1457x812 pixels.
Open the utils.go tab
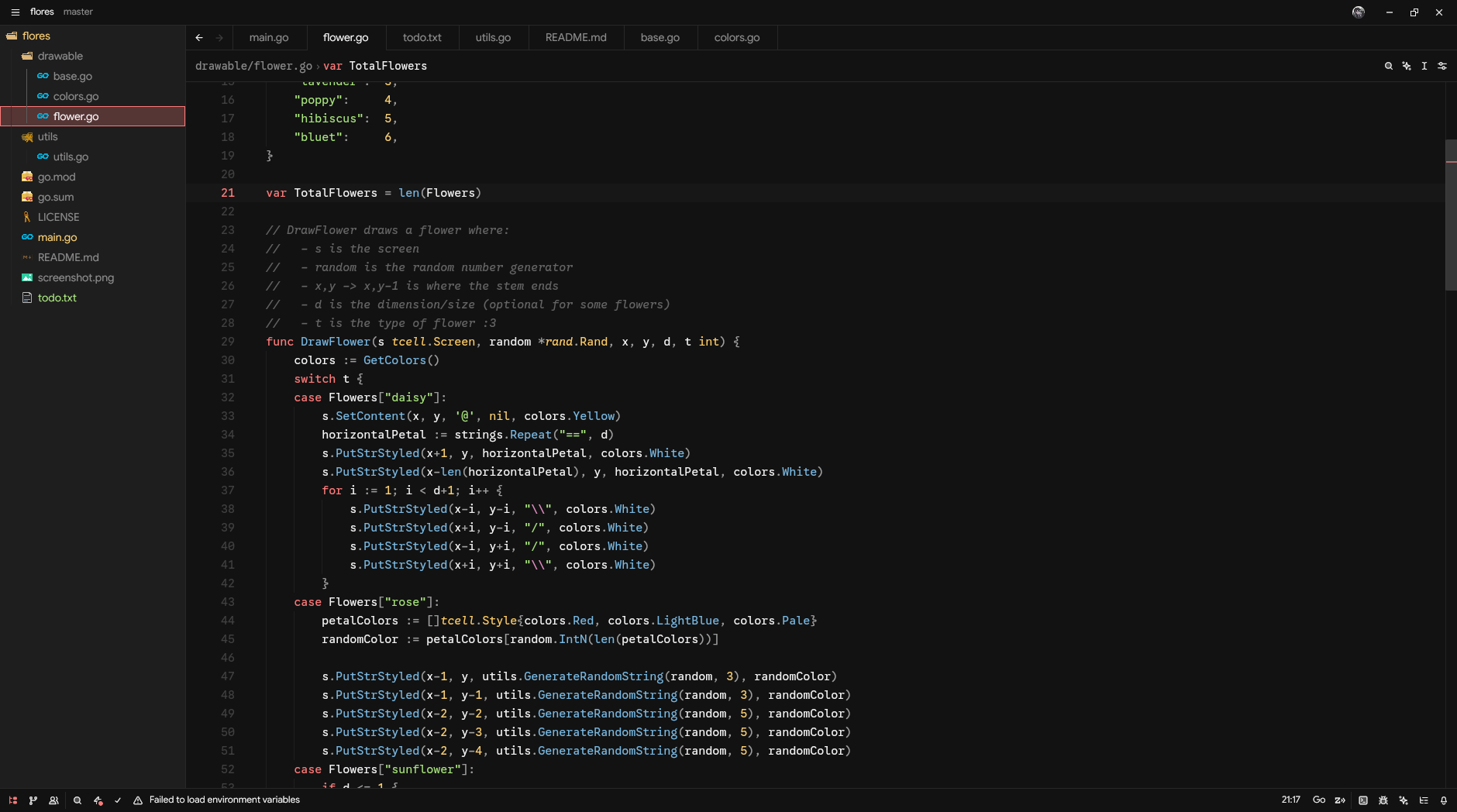coord(493,37)
